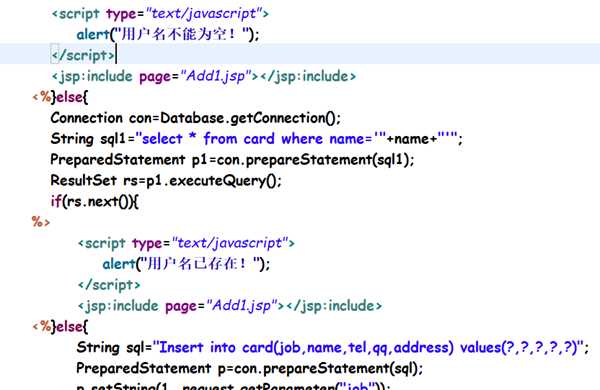Image resolution: width=600 pixels, height=390 pixels.
Task: Click the alert line saying username already exists
Action: click(186, 264)
